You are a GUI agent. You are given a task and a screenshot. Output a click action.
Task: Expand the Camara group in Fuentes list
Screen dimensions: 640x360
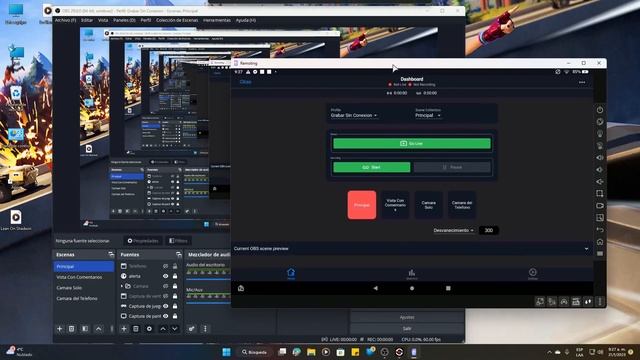pyautogui.click(x=122, y=286)
